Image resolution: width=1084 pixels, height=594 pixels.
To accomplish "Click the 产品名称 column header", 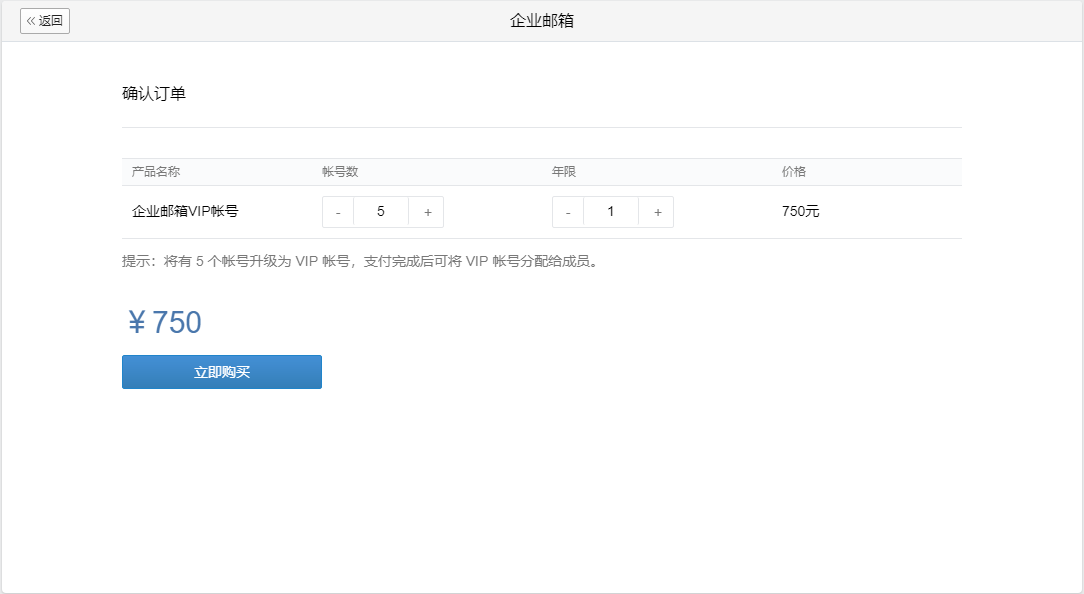I will (156, 171).
